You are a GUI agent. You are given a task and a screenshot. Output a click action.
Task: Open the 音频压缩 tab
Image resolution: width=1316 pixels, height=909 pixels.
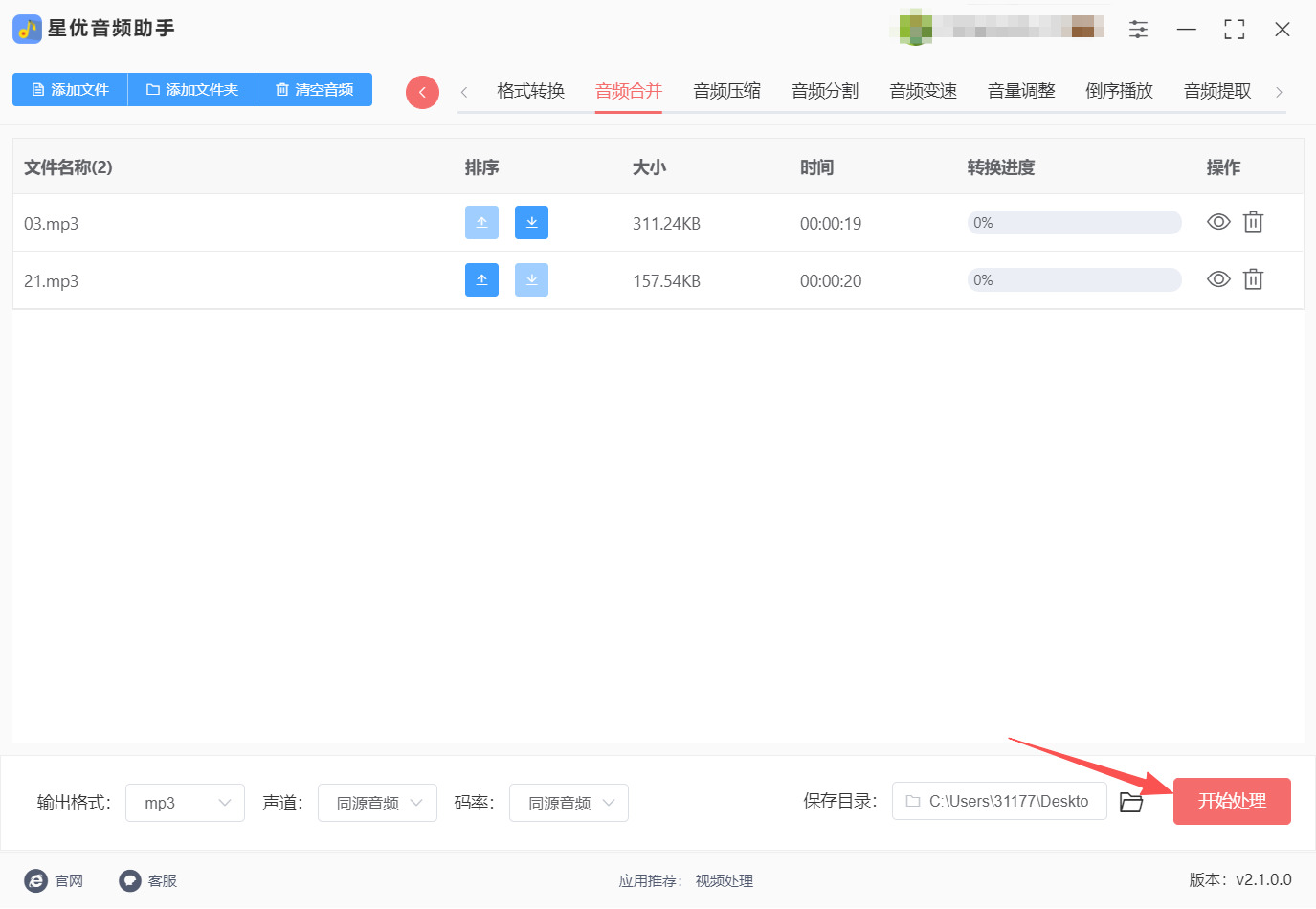[727, 91]
